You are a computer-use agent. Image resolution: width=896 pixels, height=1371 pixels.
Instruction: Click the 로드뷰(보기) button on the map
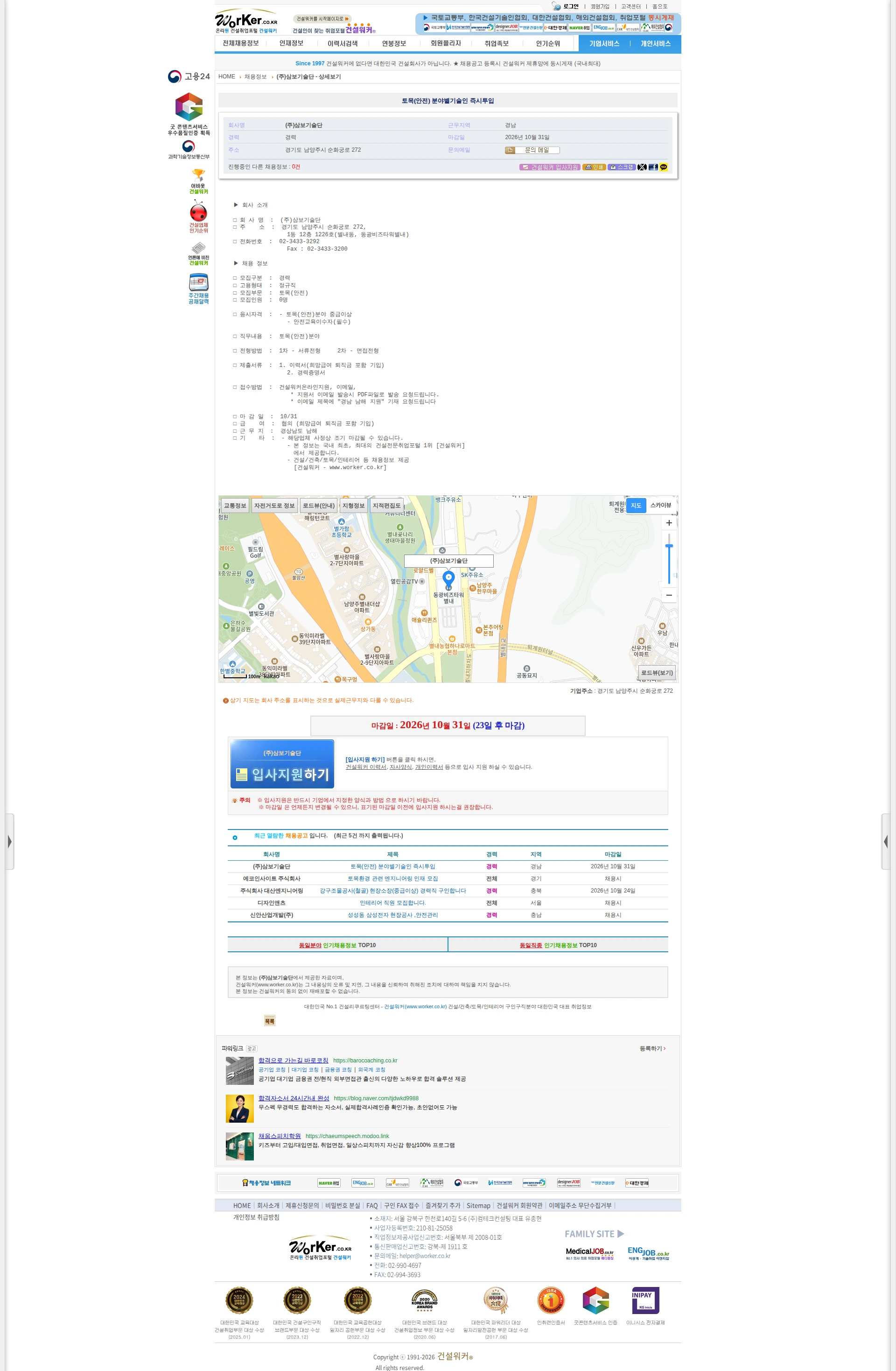click(x=657, y=672)
